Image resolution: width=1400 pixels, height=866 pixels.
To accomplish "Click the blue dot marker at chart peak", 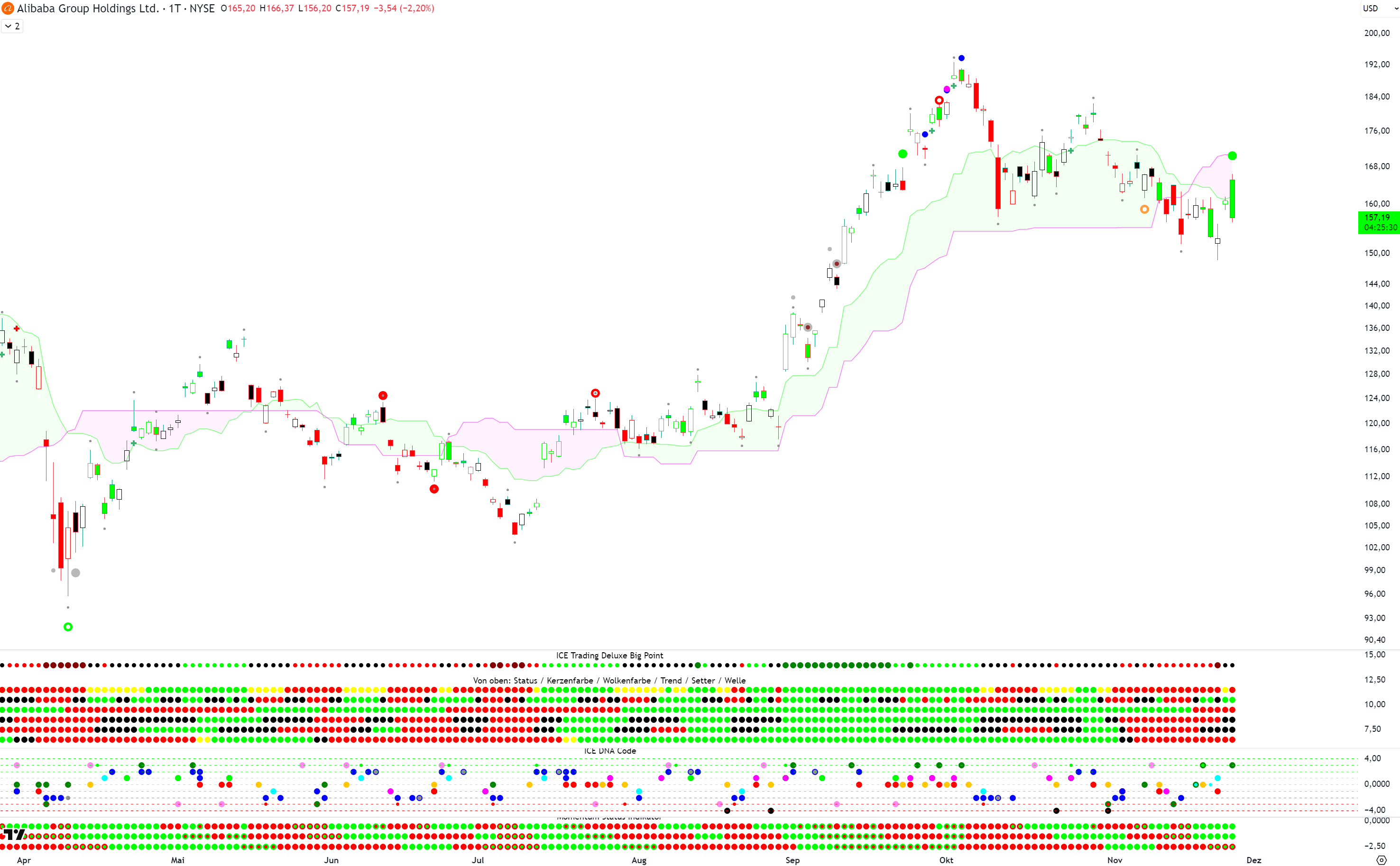I will (x=962, y=58).
